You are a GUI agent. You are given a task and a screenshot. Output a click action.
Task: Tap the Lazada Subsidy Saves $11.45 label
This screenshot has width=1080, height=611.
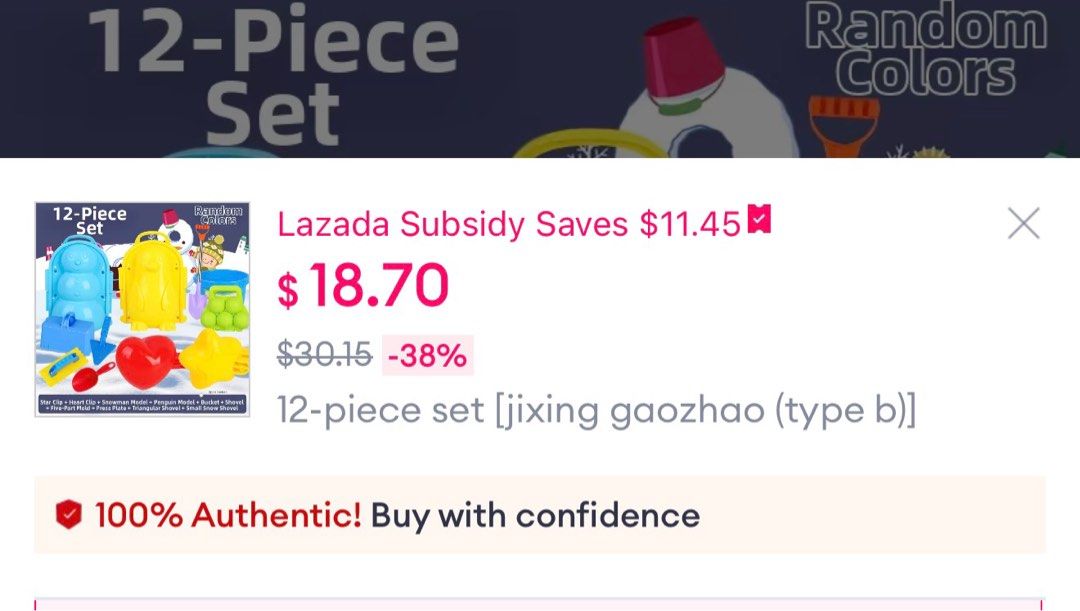[x=508, y=224]
